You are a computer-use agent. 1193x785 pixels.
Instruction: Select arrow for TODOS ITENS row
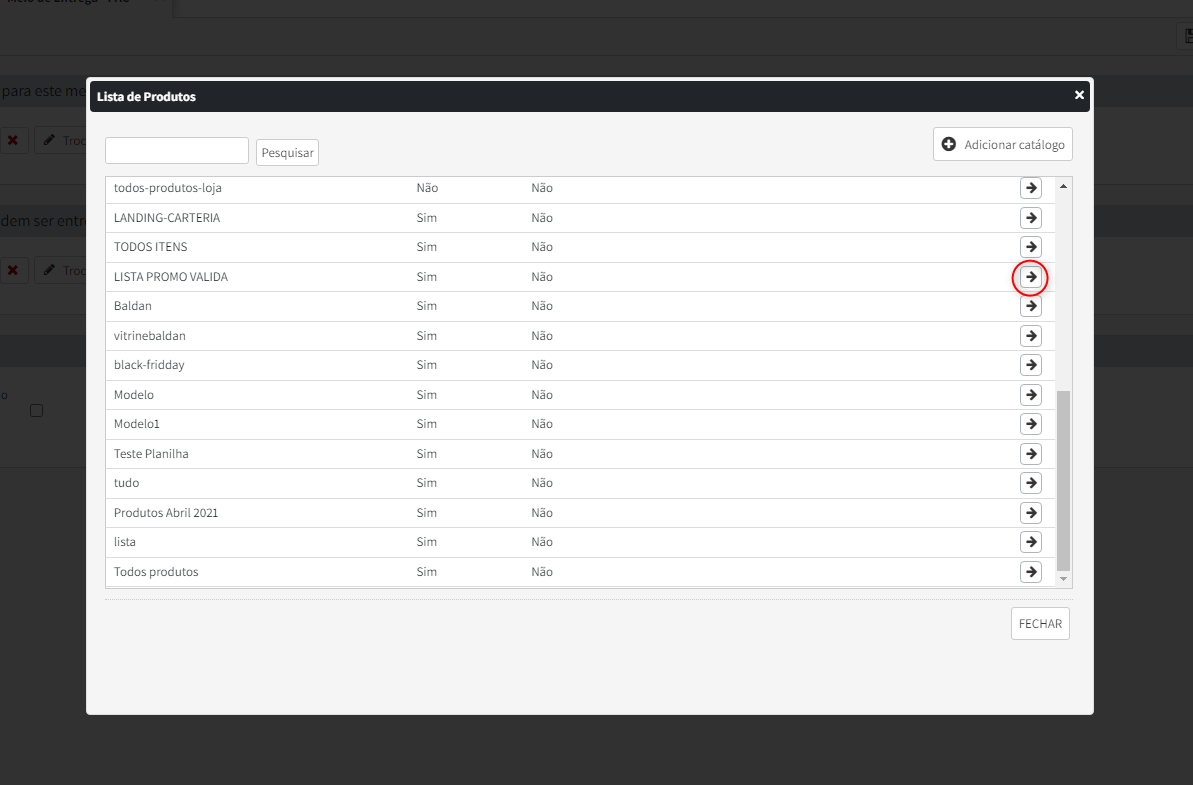pos(1030,246)
